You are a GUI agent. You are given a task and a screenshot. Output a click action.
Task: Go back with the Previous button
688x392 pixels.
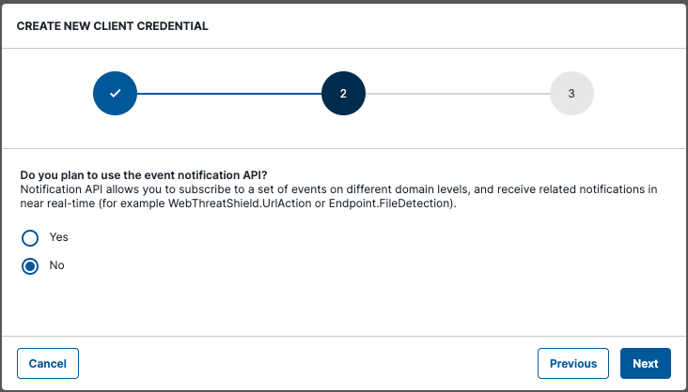pyautogui.click(x=573, y=363)
